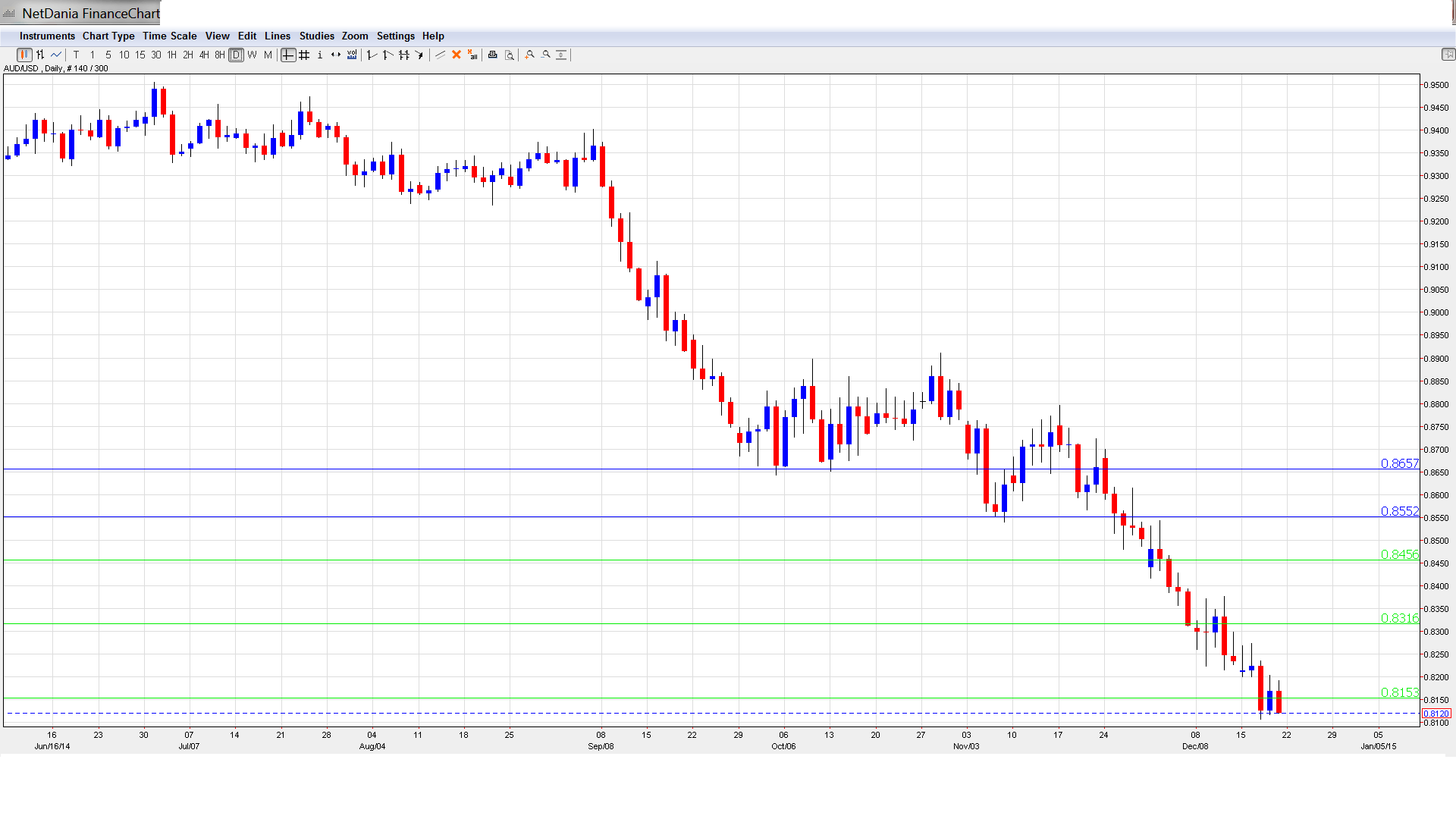Open print preview

pyautogui.click(x=510, y=55)
